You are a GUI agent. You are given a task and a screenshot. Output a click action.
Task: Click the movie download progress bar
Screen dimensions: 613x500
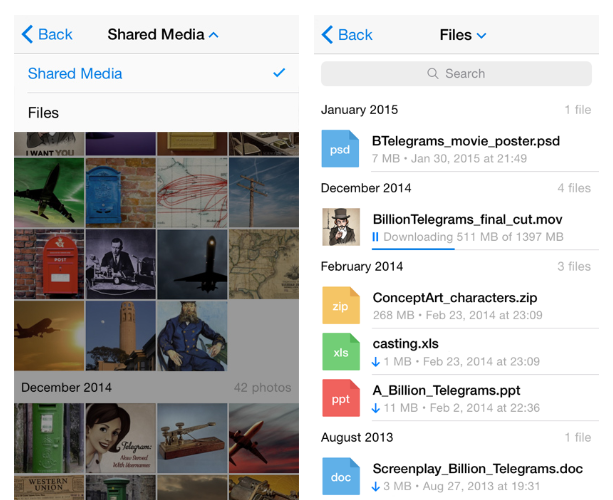tap(413, 248)
